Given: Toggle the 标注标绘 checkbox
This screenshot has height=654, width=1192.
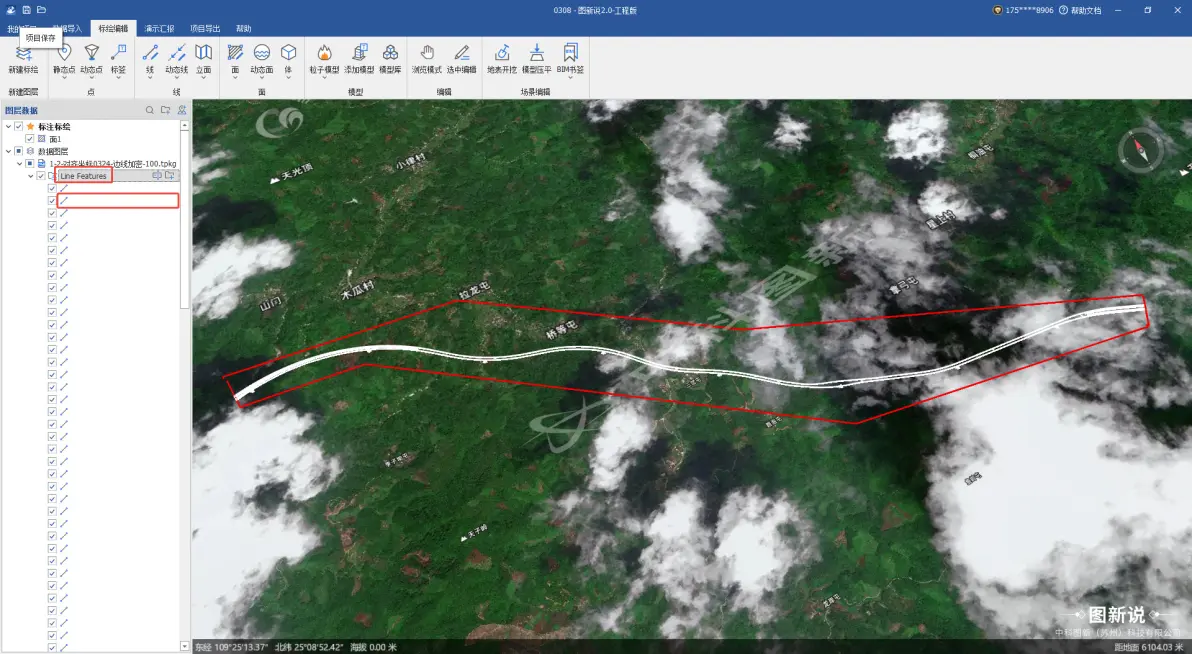Looking at the screenshot, I should 19,127.
